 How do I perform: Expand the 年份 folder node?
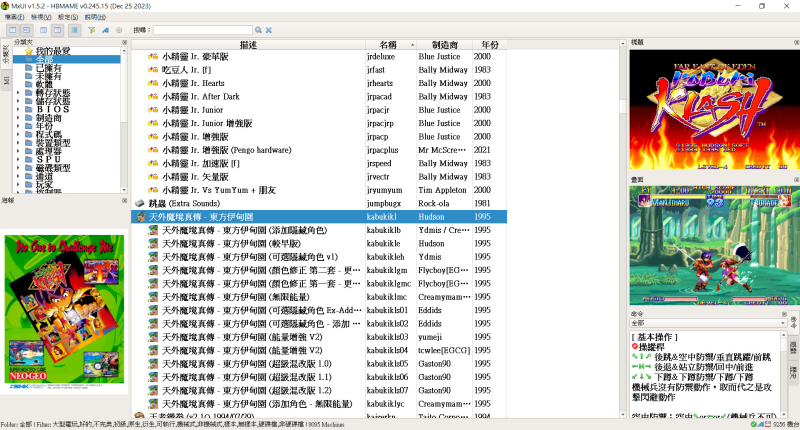click(x=18, y=126)
